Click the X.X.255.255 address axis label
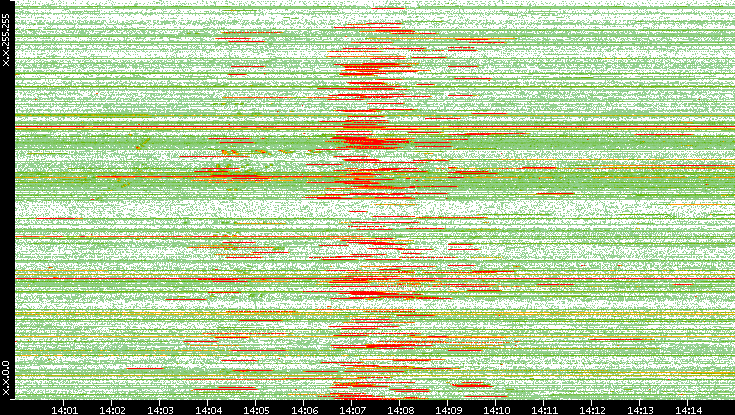 pos(7,40)
